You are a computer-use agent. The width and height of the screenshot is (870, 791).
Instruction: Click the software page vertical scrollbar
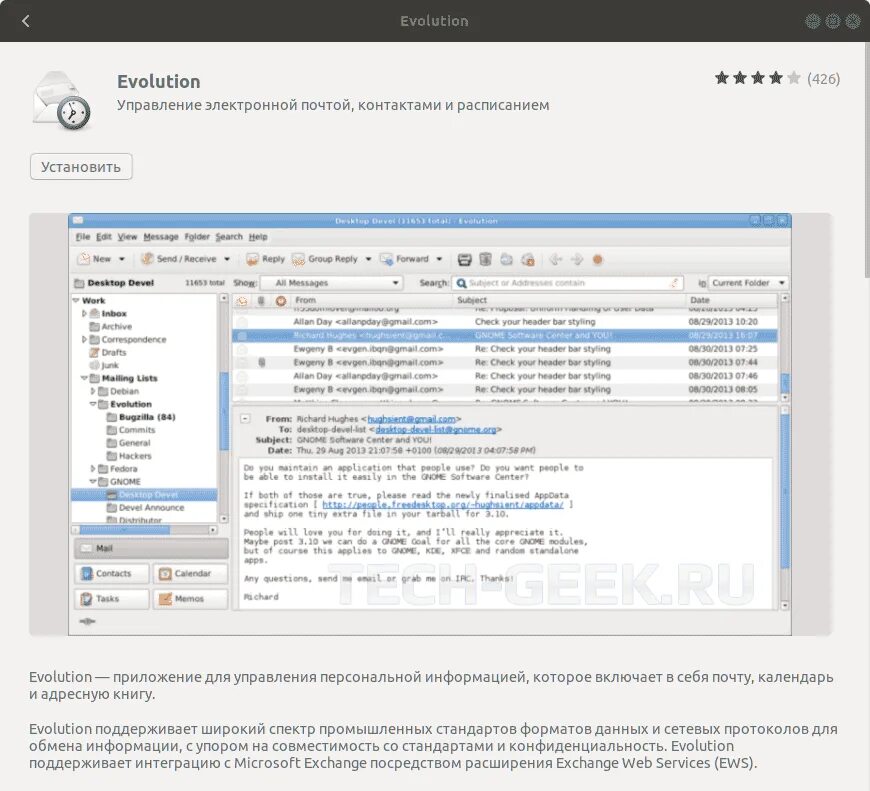click(x=867, y=161)
